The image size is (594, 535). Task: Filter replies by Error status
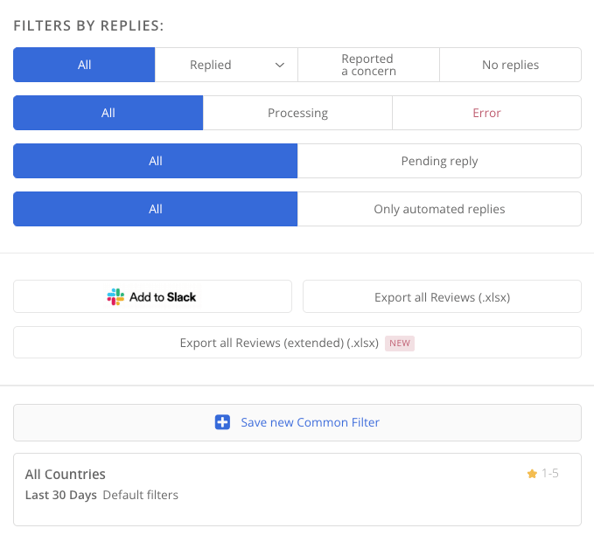coord(487,113)
